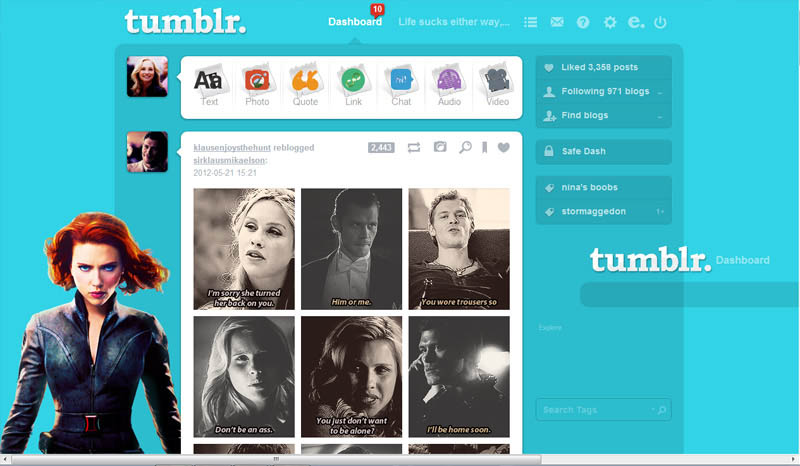
Task: Click the horizontal scrollbar thumb
Action: click(x=276, y=460)
